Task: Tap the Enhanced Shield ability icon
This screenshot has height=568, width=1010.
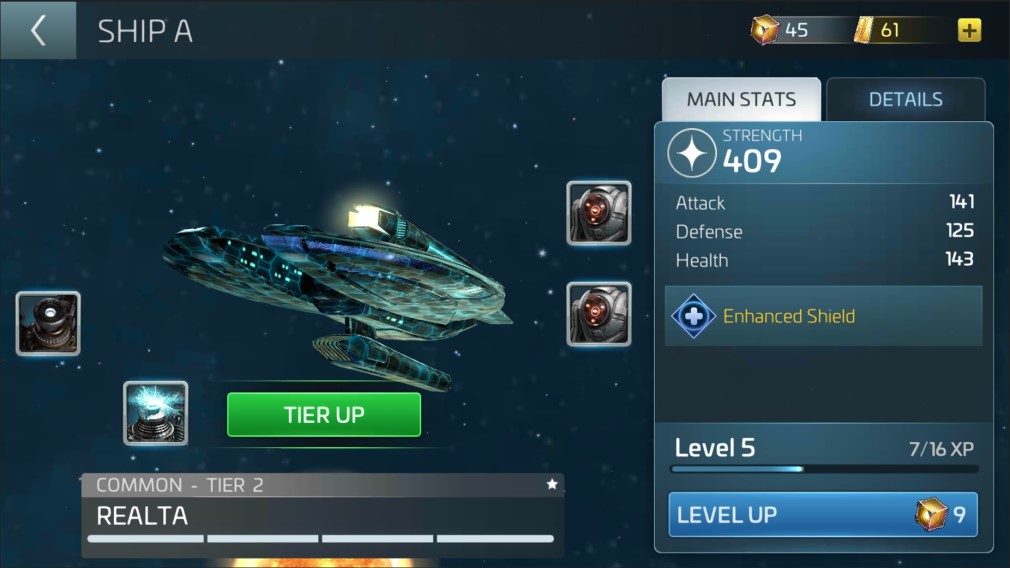Action: coord(693,316)
